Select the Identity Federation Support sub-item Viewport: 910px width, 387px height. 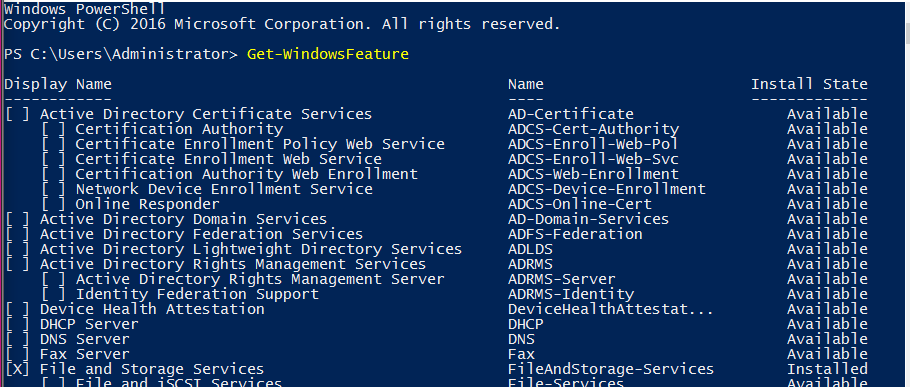click(197, 294)
